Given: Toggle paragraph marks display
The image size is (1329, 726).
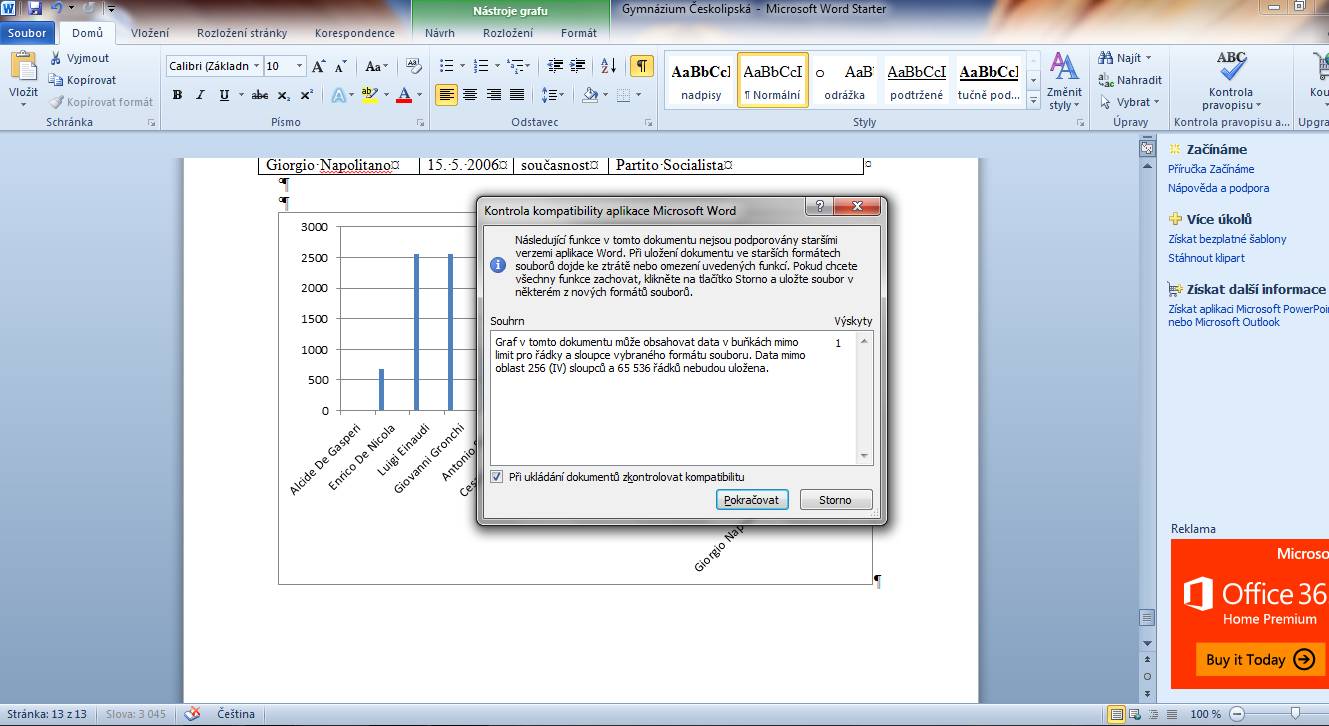Looking at the screenshot, I should click(x=641, y=66).
